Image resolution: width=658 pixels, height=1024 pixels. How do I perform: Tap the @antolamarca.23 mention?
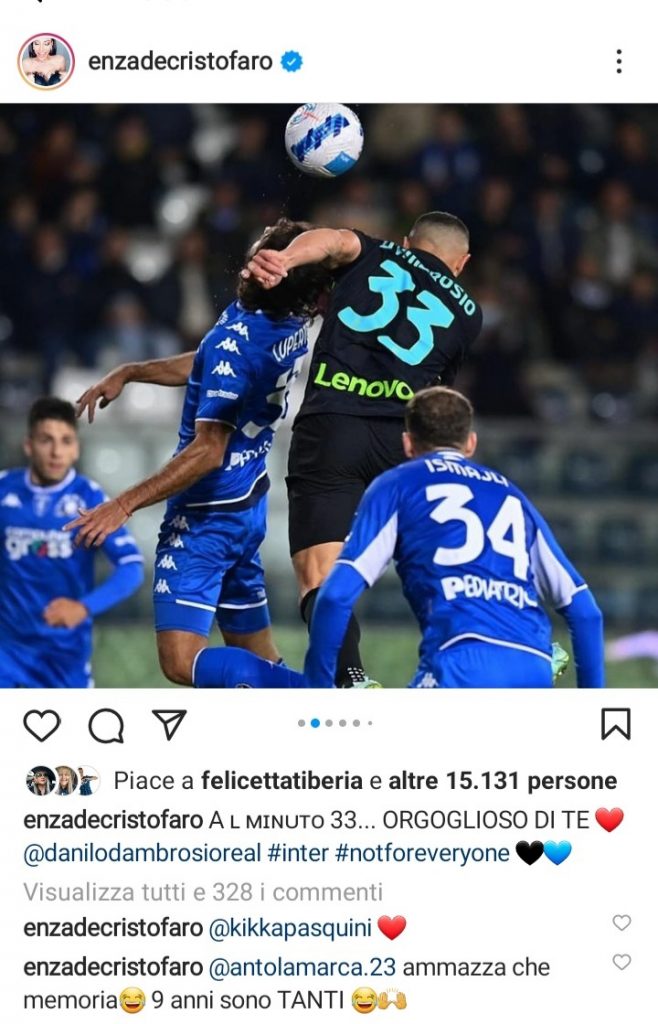[x=302, y=967]
